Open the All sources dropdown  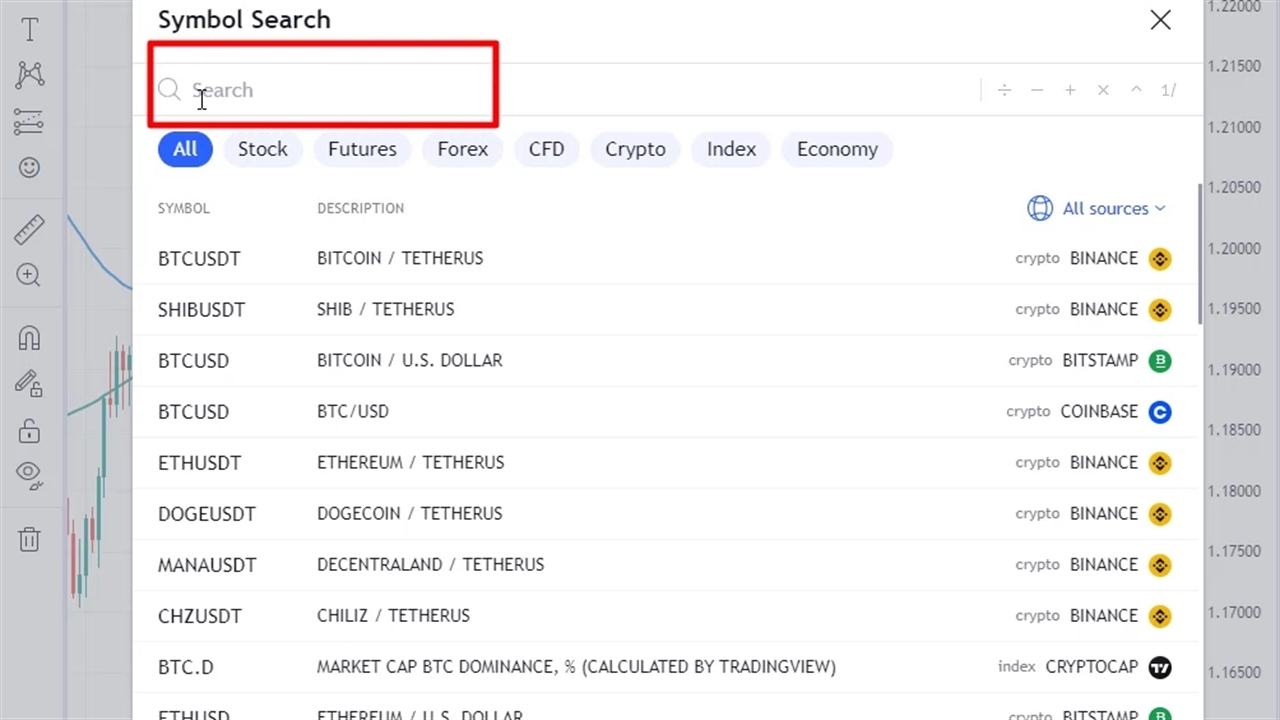point(1096,208)
